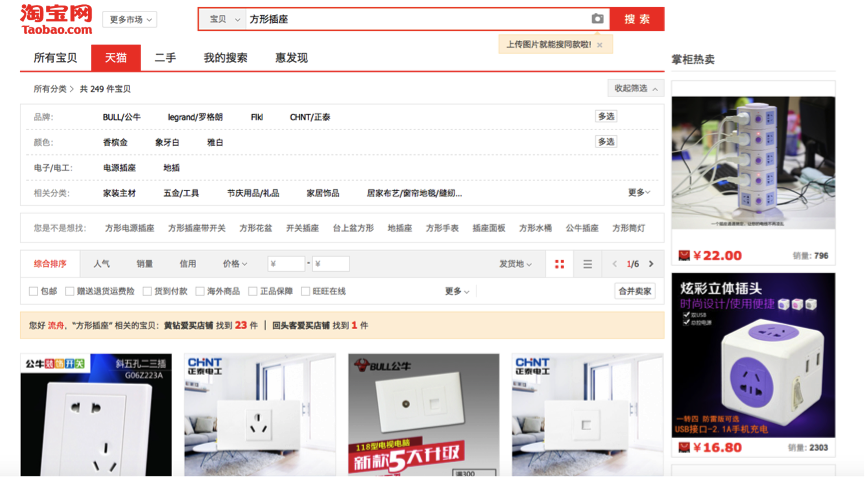This screenshot has height=477, width=865.
Task: Select the 二手 tab
Action: click(165, 58)
